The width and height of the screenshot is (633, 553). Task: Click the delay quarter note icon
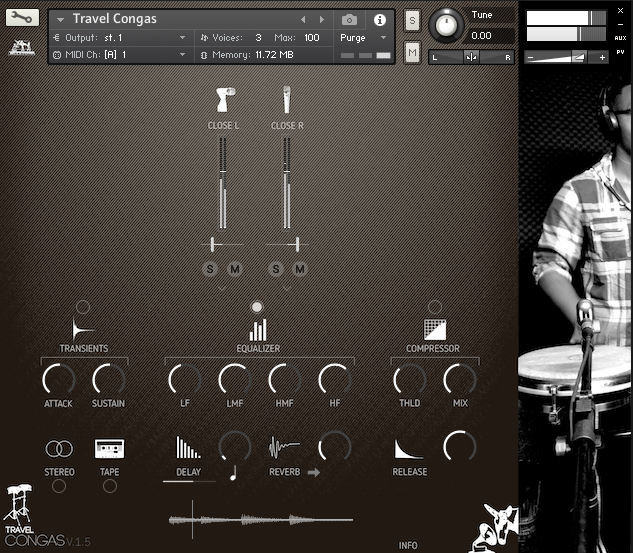pos(233,473)
